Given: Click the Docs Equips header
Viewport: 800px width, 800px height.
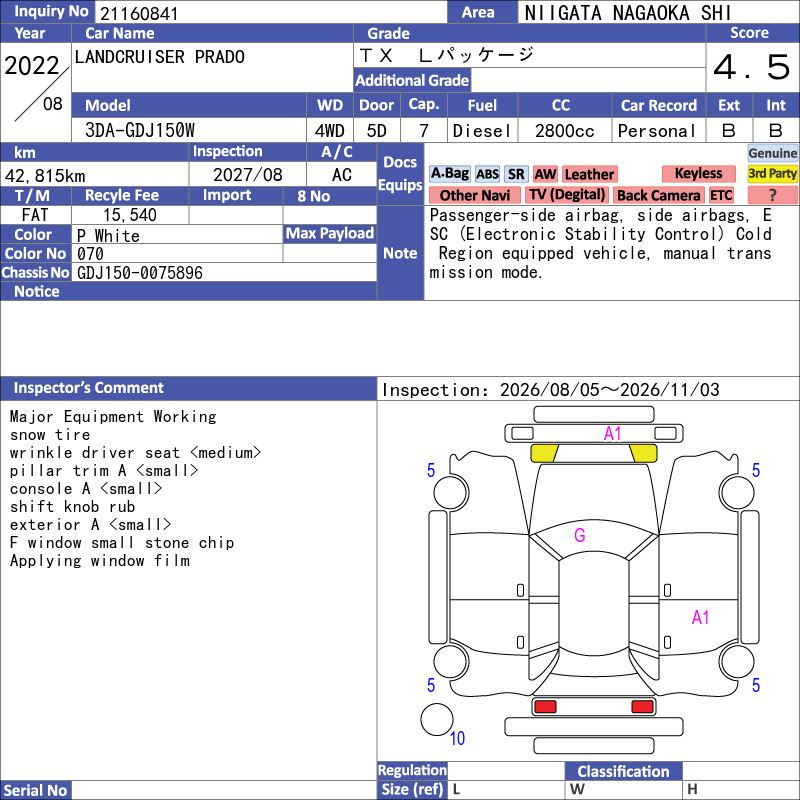Looking at the screenshot, I should pyautogui.click(x=401, y=173).
